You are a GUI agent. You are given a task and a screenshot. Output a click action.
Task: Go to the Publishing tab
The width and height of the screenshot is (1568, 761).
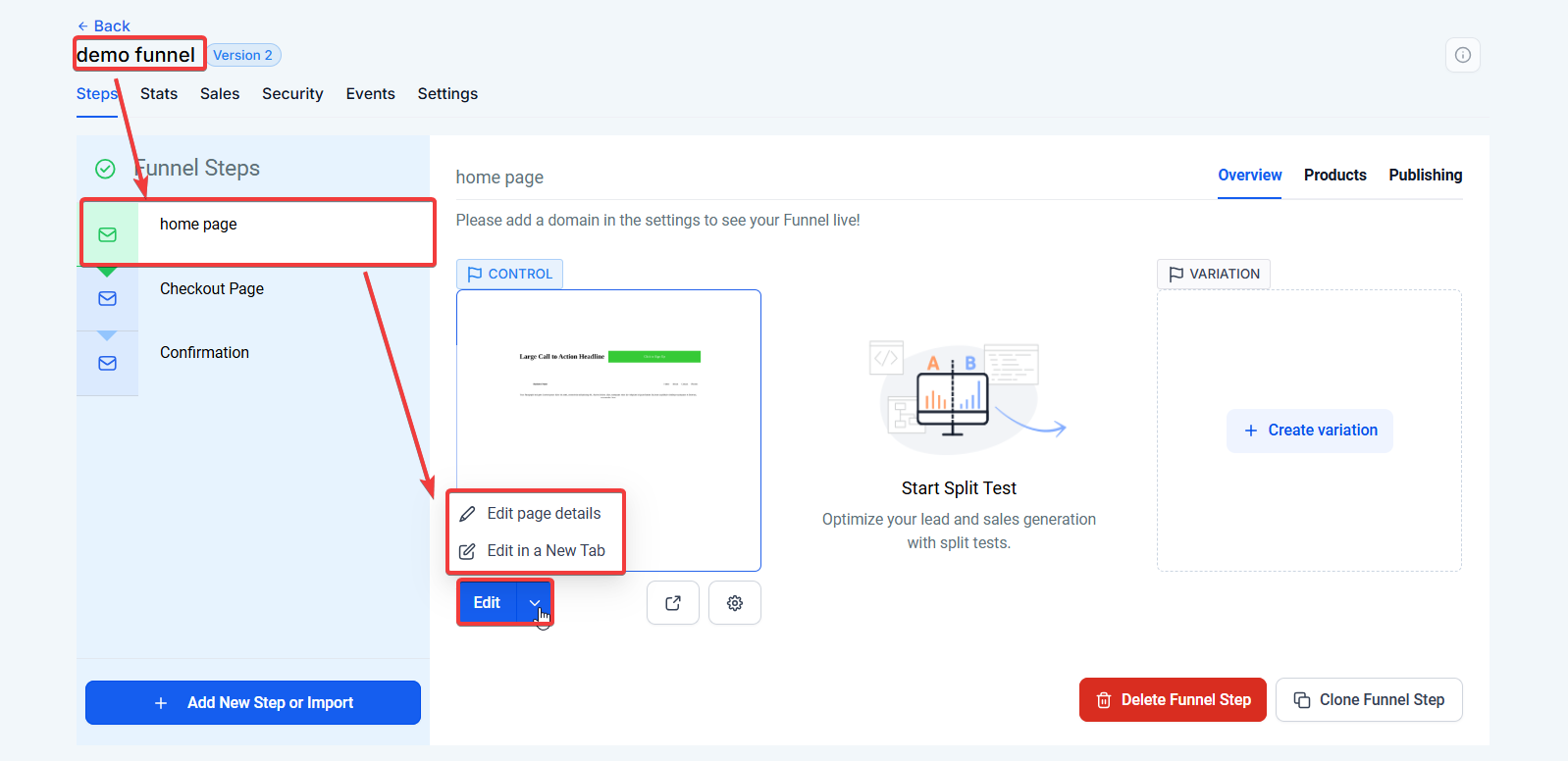[1425, 176]
